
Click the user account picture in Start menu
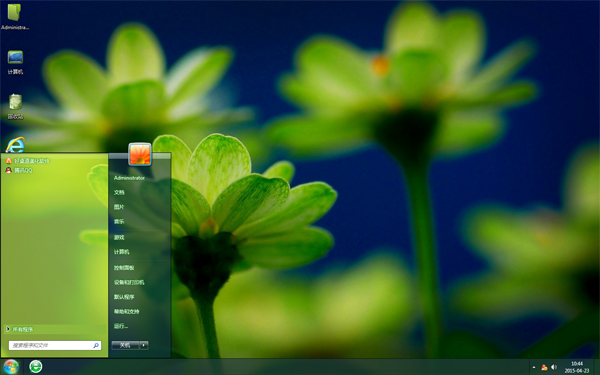pyautogui.click(x=140, y=154)
